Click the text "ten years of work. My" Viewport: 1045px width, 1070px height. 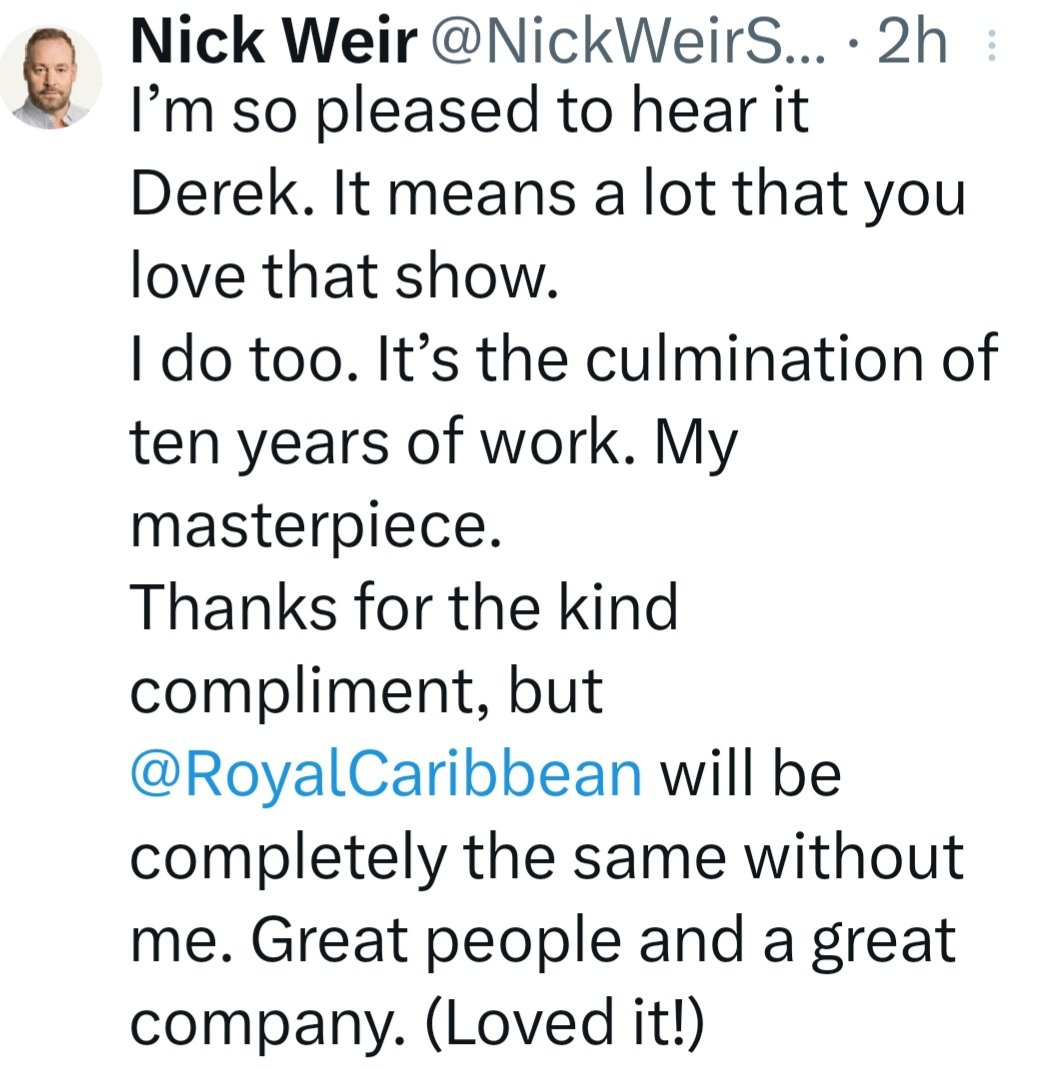click(434, 444)
